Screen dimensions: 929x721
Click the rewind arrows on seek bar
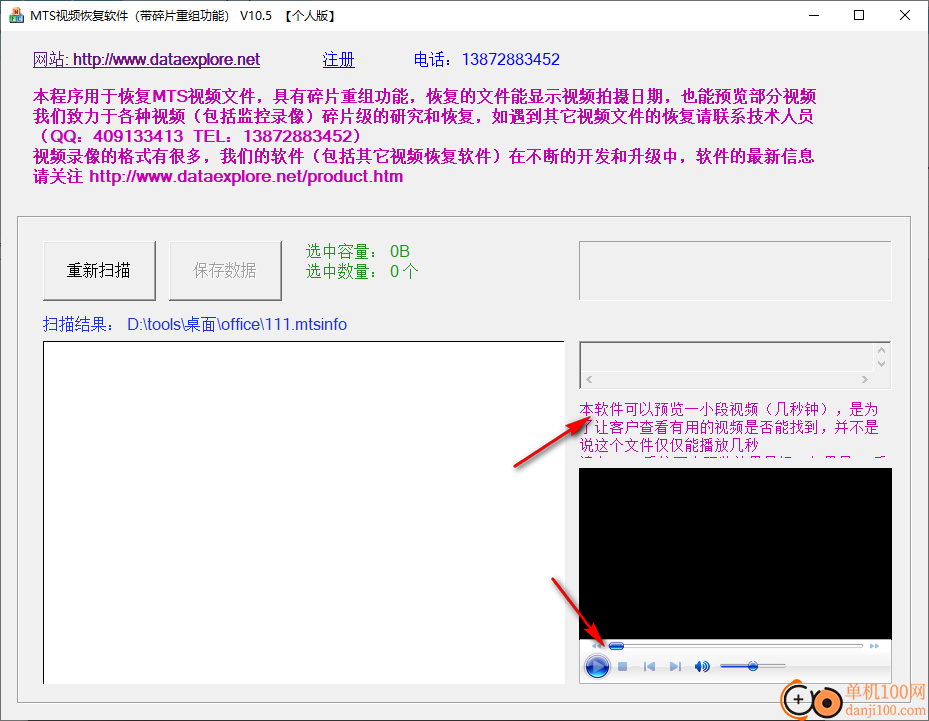coord(597,646)
